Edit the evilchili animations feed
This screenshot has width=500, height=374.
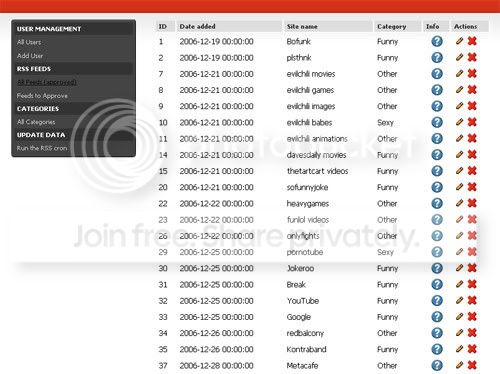pyautogui.click(x=459, y=138)
